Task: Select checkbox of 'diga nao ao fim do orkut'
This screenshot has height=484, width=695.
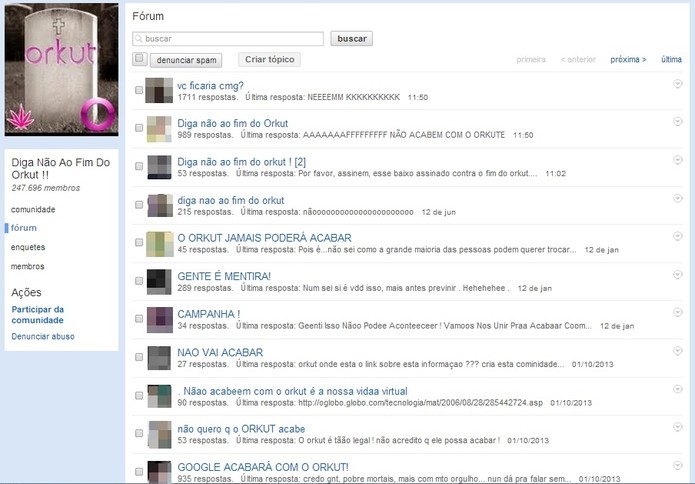Action: (x=139, y=205)
